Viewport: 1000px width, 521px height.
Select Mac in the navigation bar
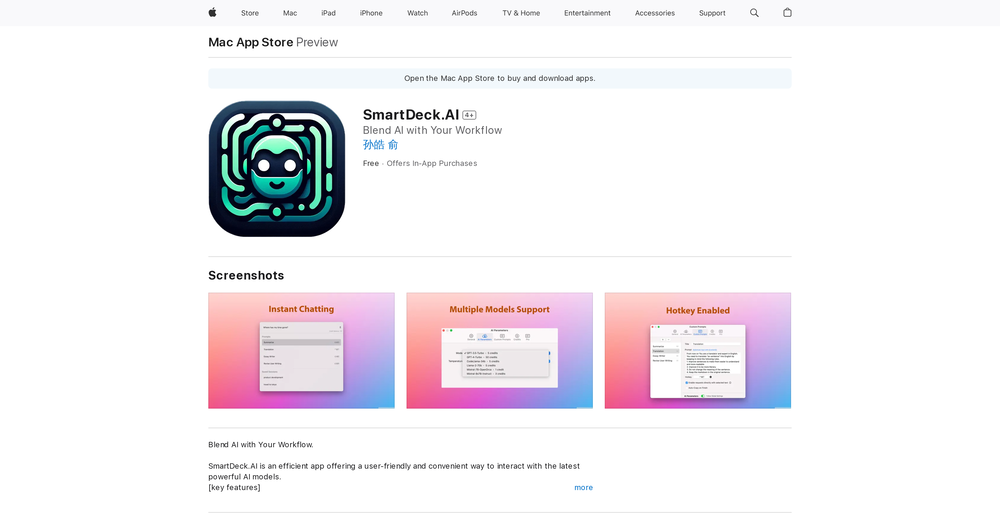[290, 13]
